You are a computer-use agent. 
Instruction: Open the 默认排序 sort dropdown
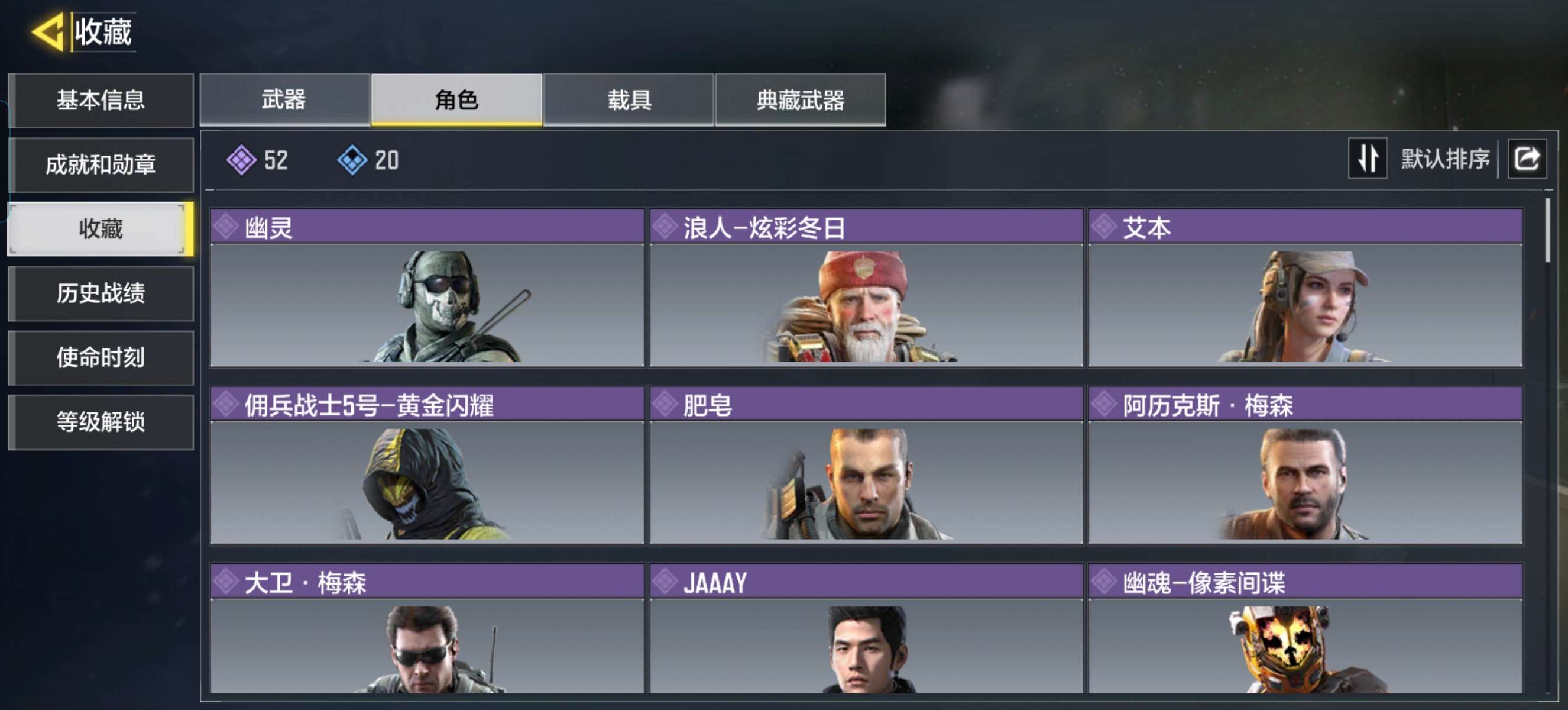tap(1444, 159)
